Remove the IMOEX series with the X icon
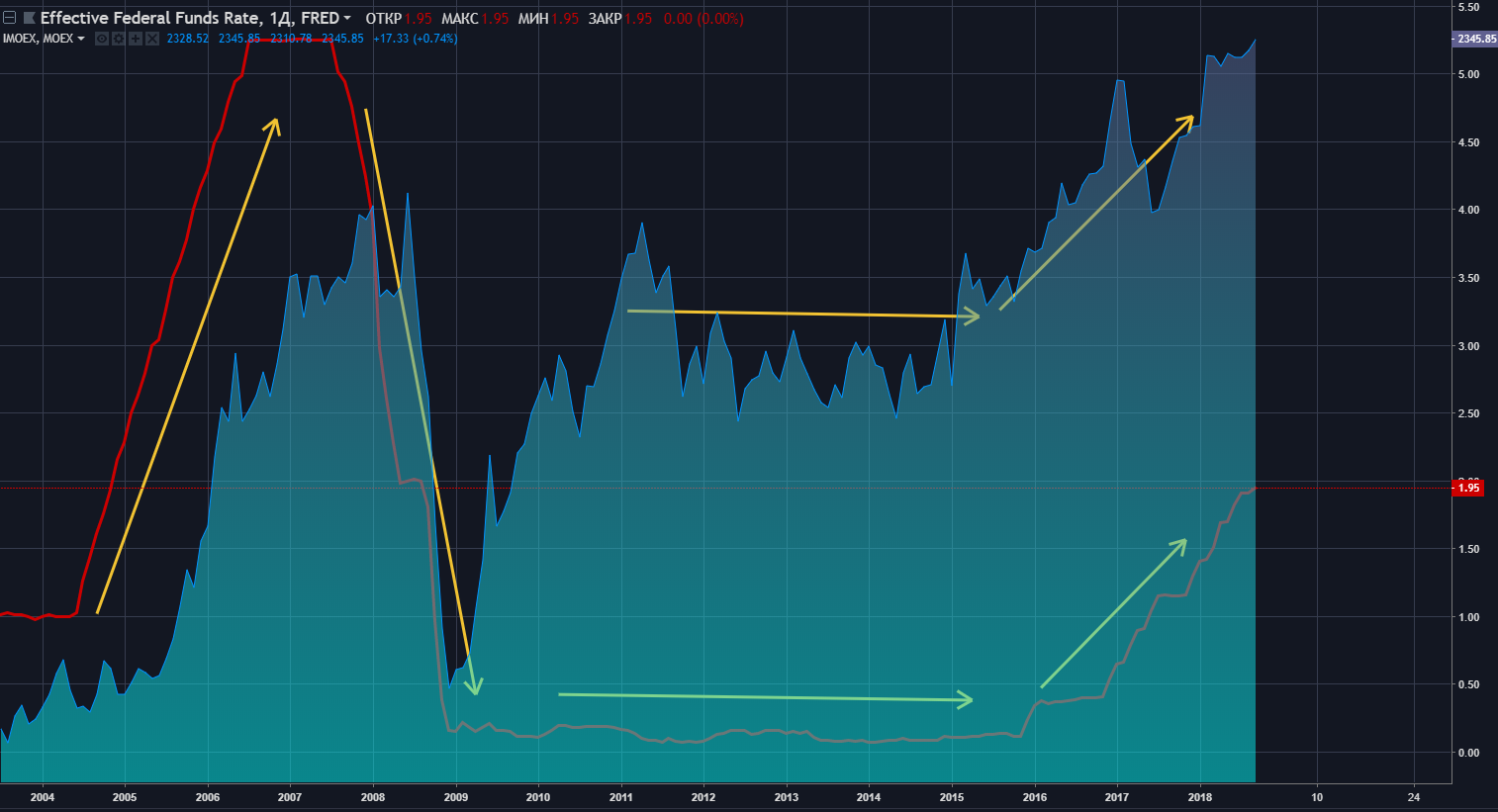 [151, 39]
